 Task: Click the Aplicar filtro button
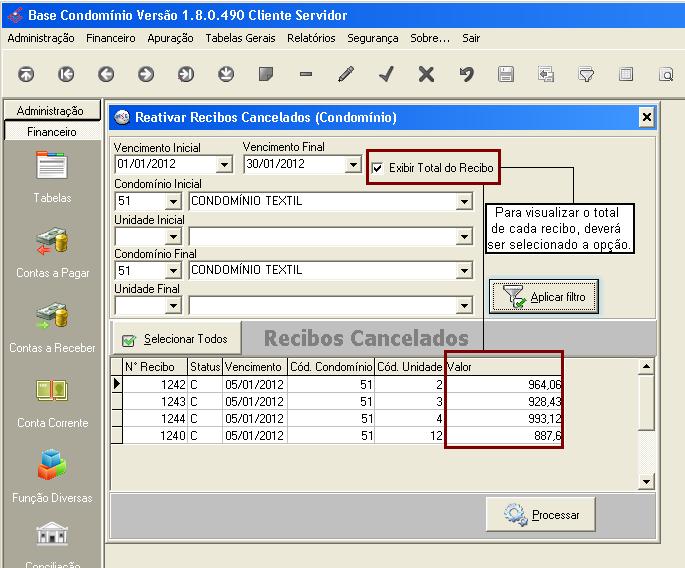coord(544,297)
